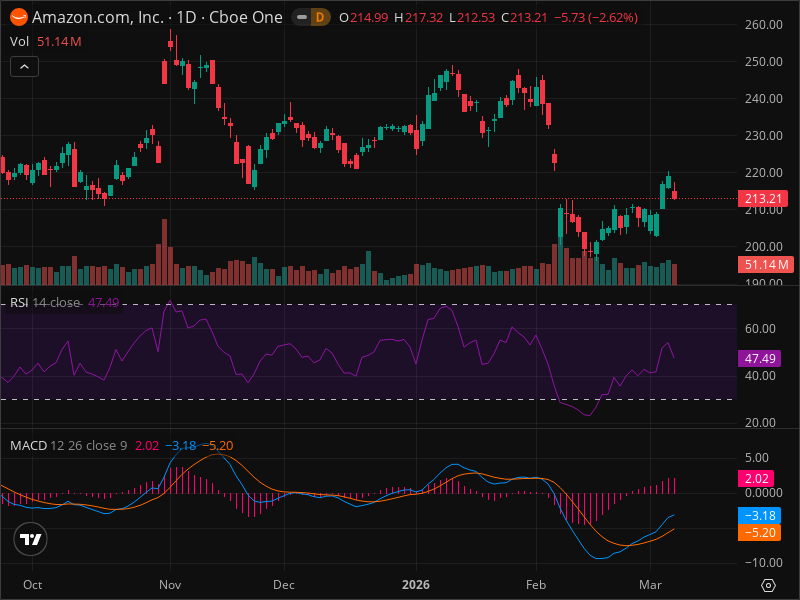Click the 0.0000 level on the MACD scale
800x600 pixels.
pos(764,493)
